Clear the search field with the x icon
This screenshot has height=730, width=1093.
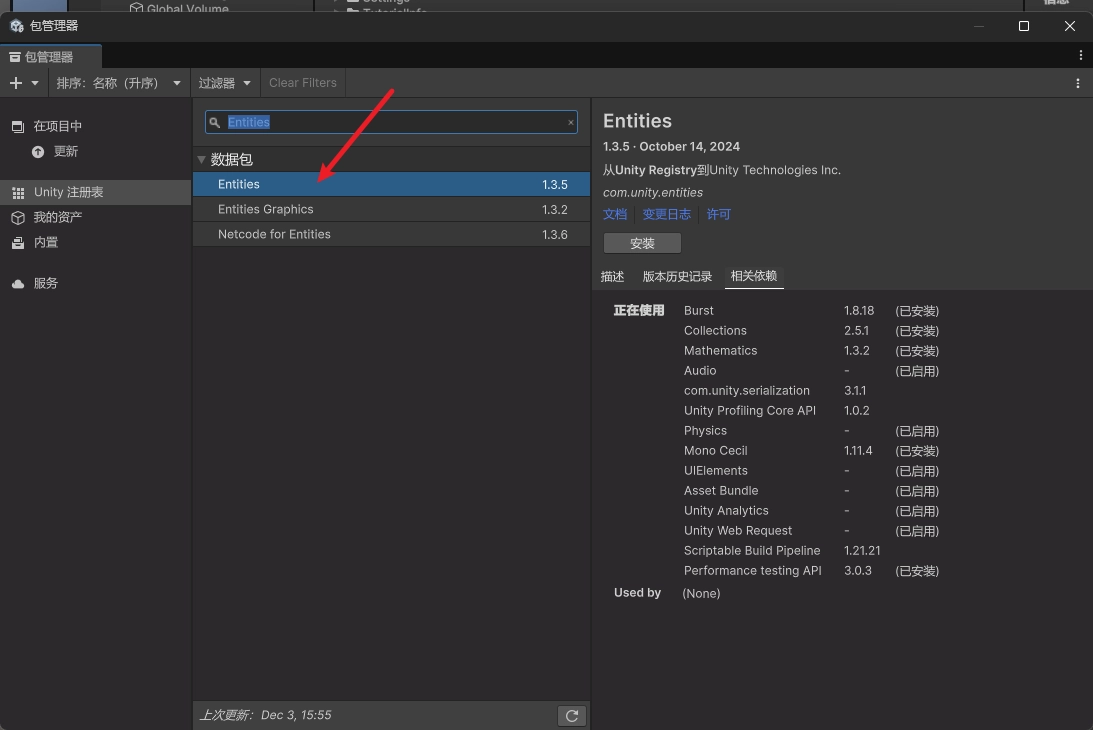[x=570, y=123]
